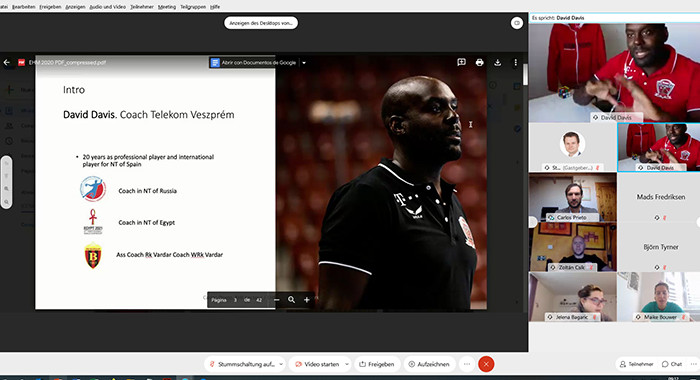
Task: Click the red leave meeting button
Action: tap(486, 364)
